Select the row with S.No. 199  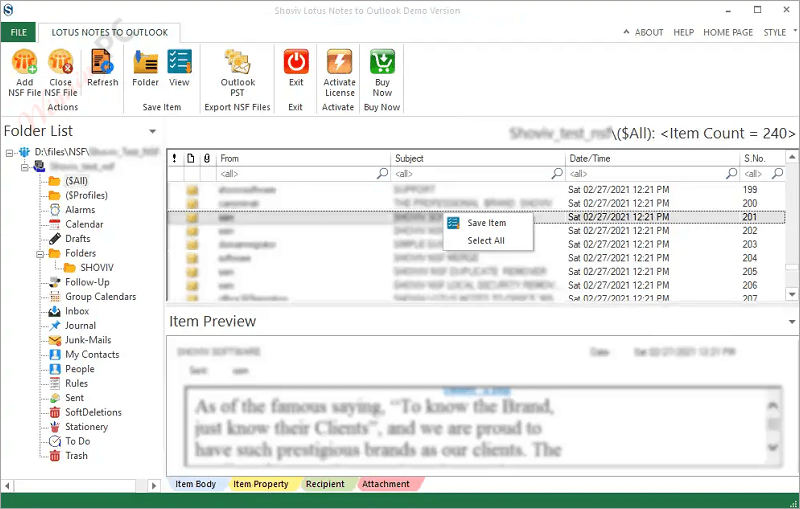pos(476,190)
